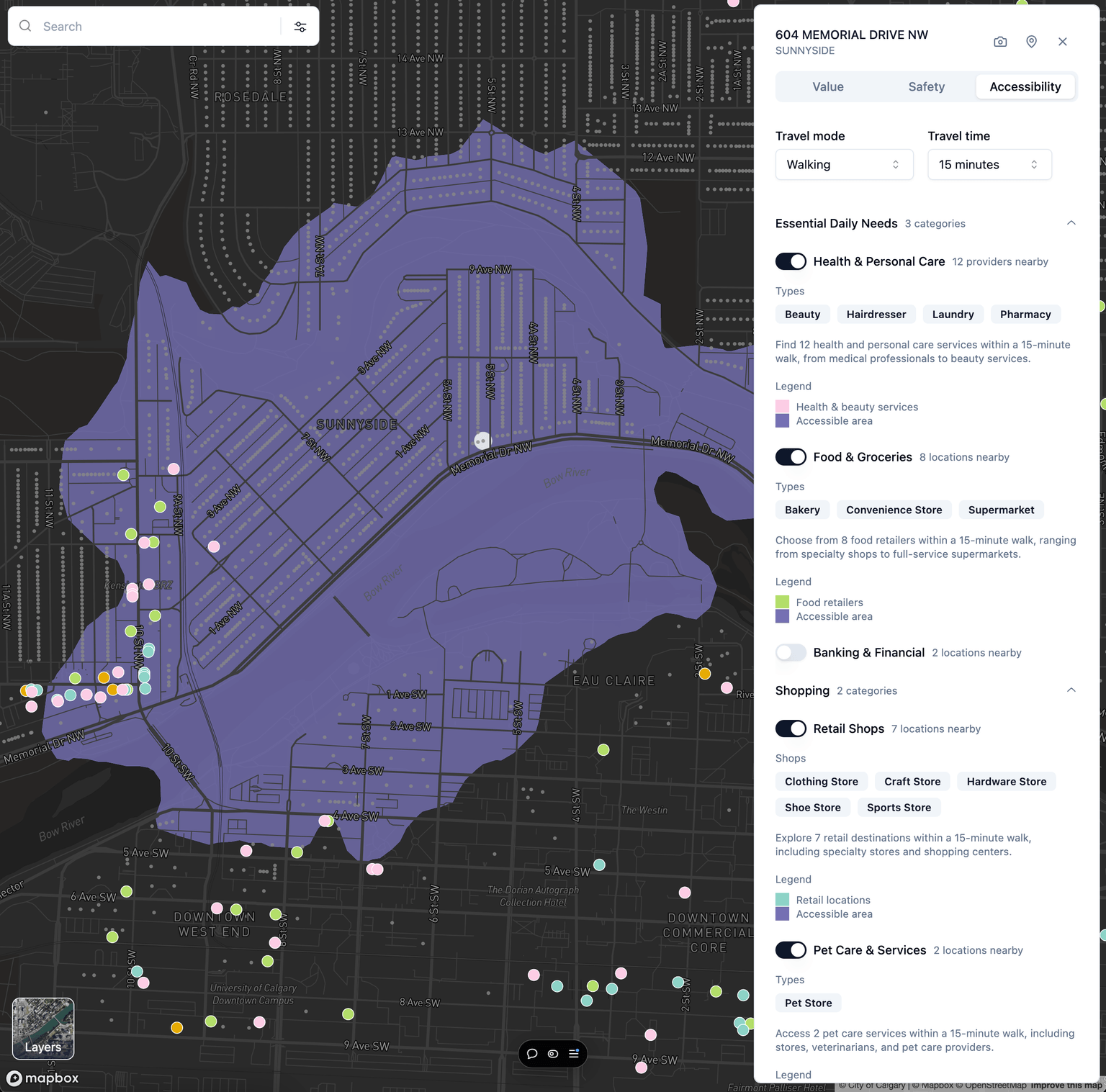Click the green marker below Eau Claire
Image resolution: width=1106 pixels, height=1092 pixels.
point(603,750)
